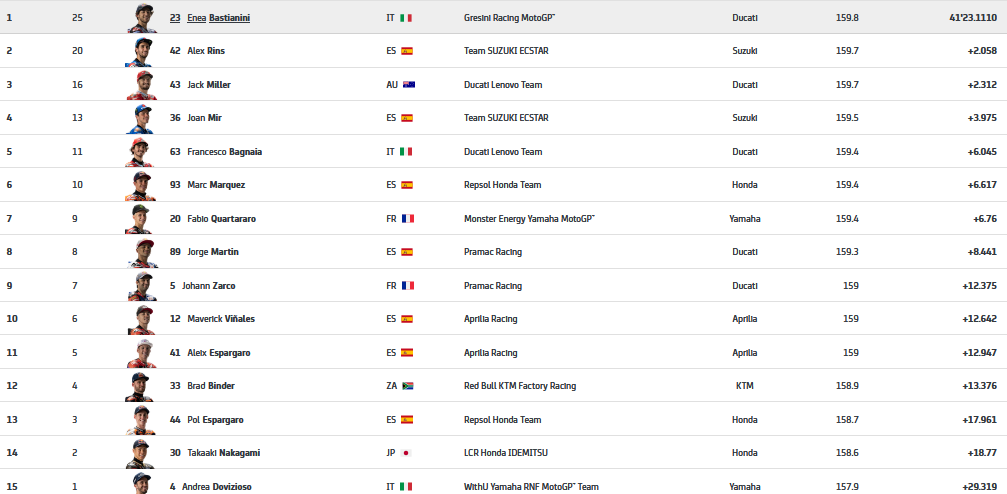Select rider name Johann Zarco
1007x494 pixels.
click(x=208, y=285)
